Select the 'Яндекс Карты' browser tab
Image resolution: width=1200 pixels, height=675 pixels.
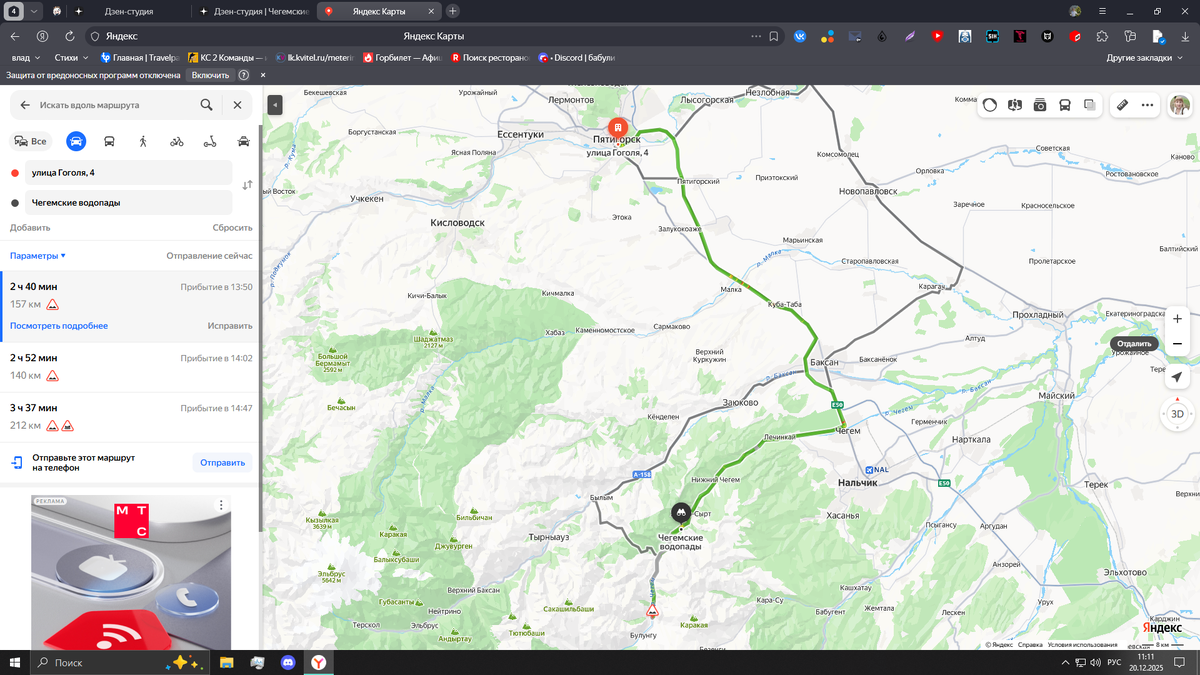click(380, 11)
